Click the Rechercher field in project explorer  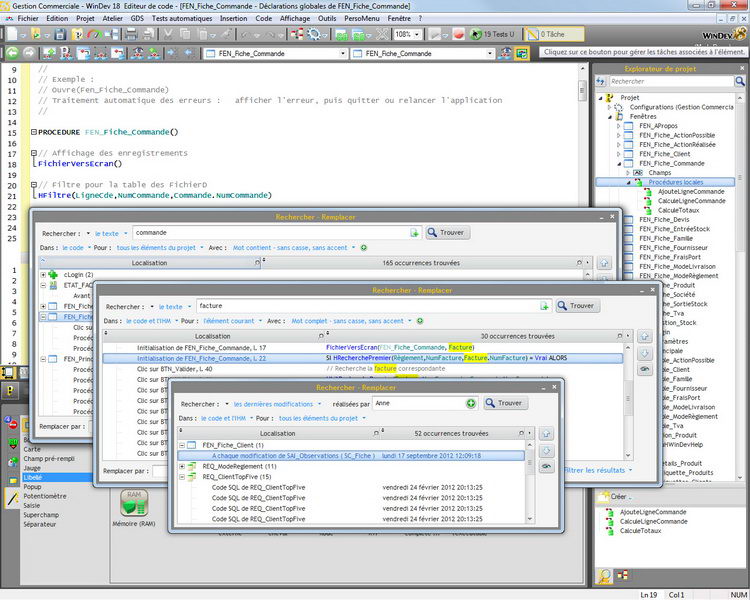pos(671,81)
